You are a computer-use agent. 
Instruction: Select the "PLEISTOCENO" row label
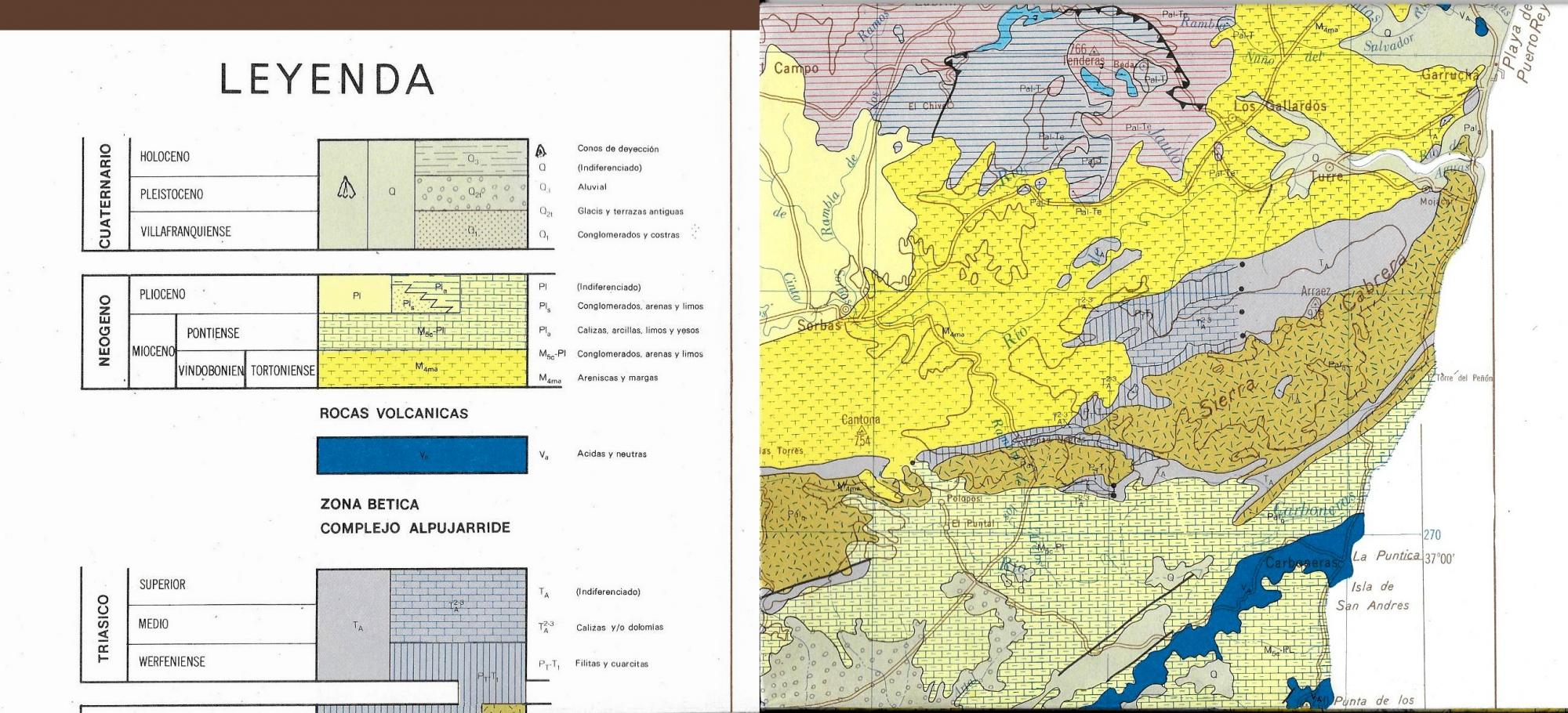(x=172, y=194)
